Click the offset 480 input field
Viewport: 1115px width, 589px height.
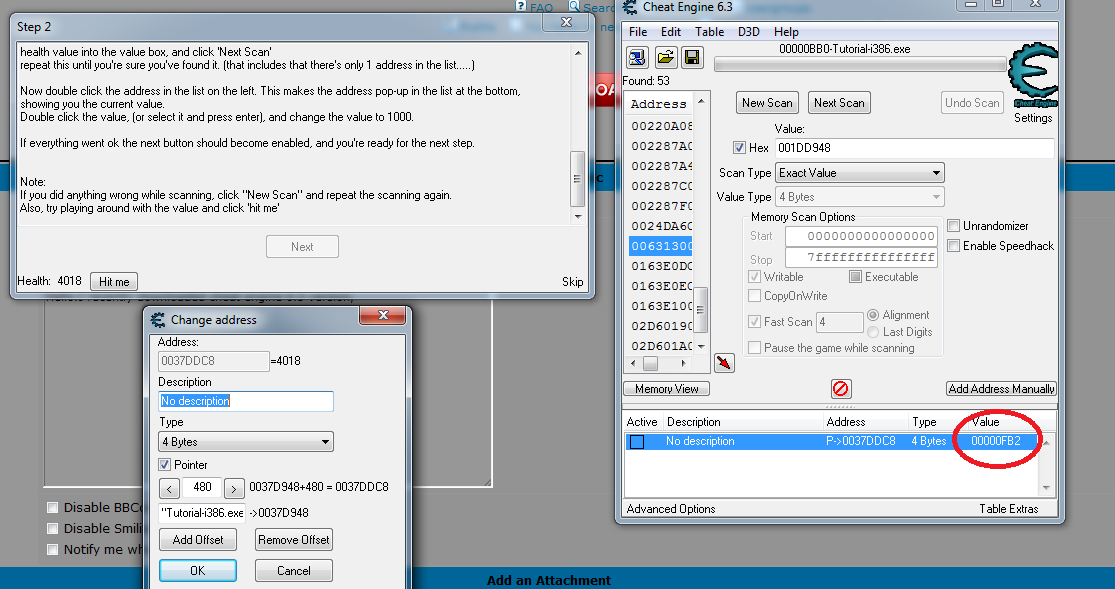202,487
